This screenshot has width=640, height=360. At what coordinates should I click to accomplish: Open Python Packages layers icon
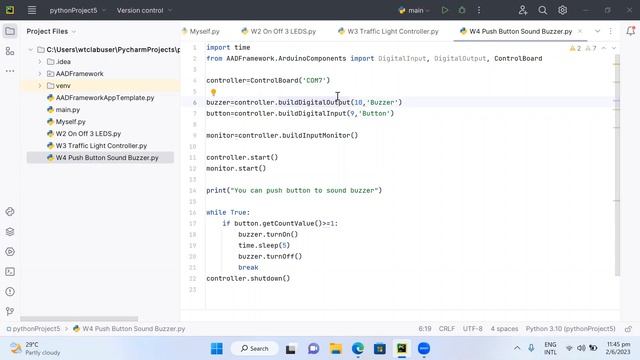(10, 231)
